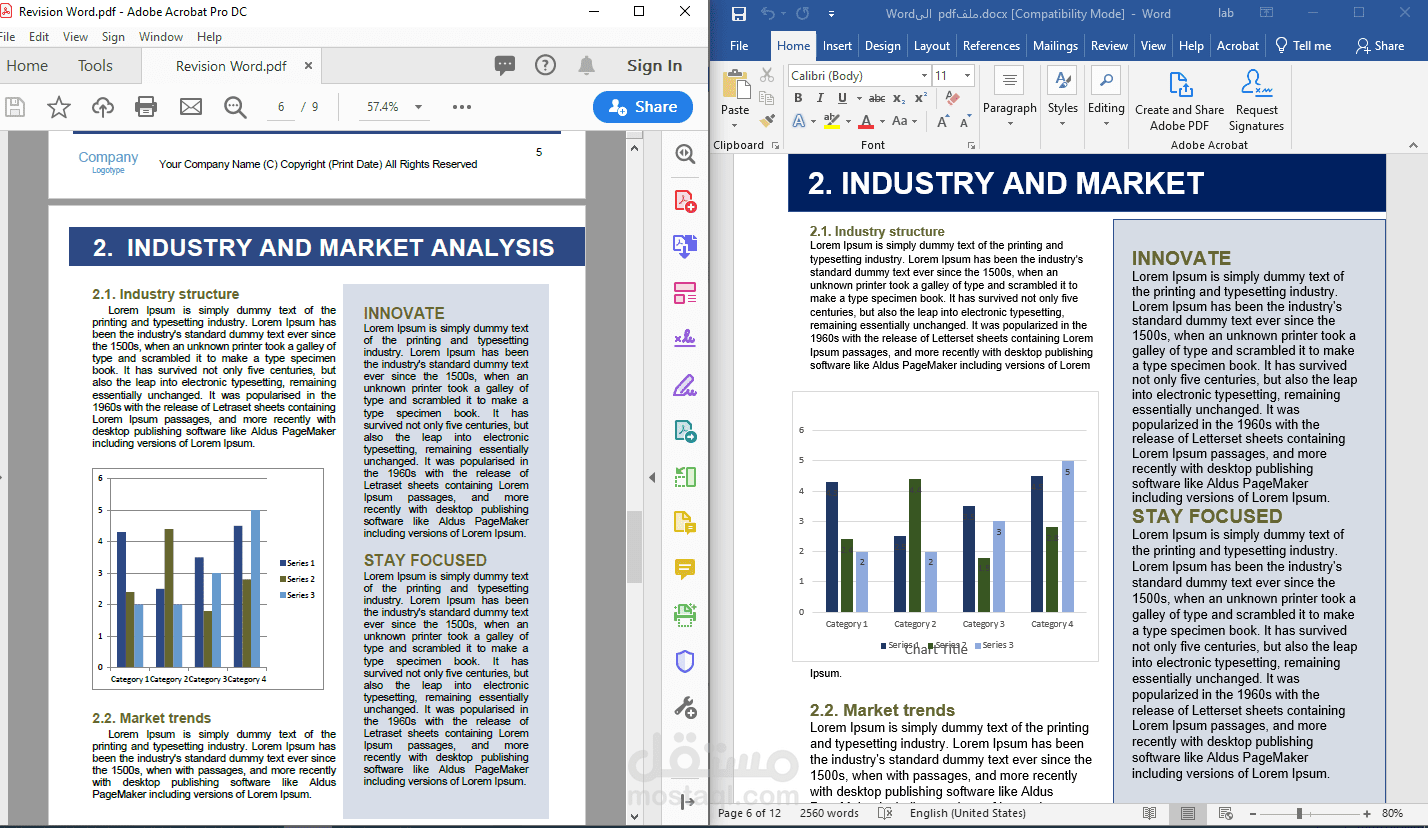Open the Acrobat ribbon tab in Word
This screenshot has height=828, width=1428.
tap(1238, 46)
